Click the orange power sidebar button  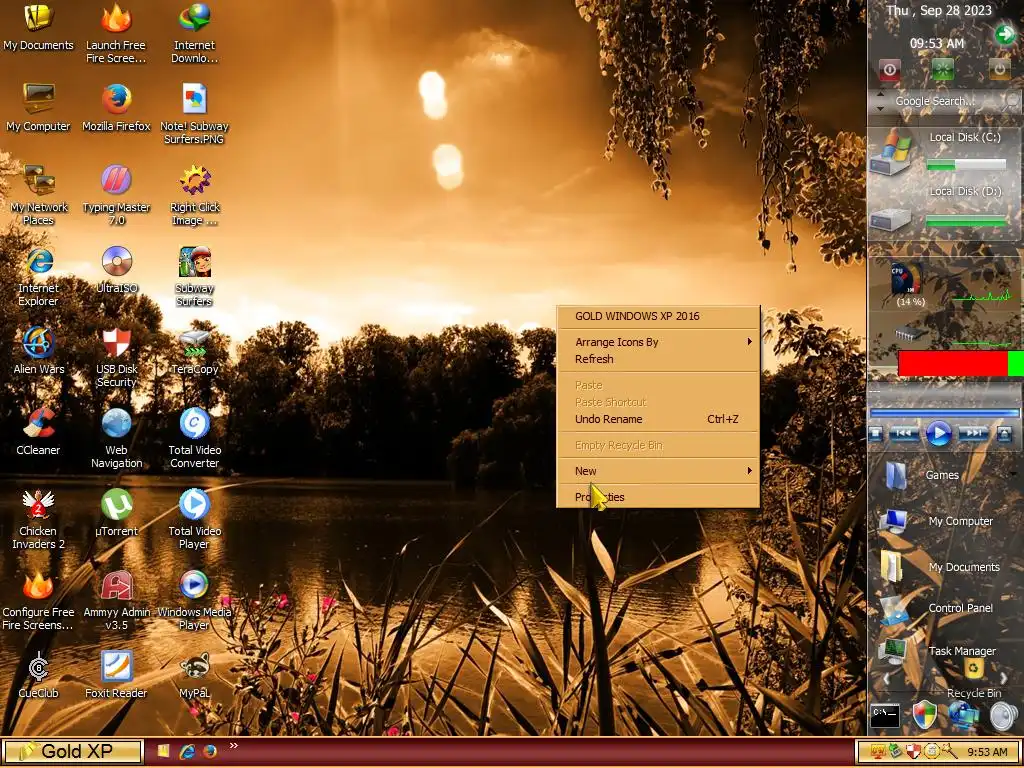pos(999,69)
